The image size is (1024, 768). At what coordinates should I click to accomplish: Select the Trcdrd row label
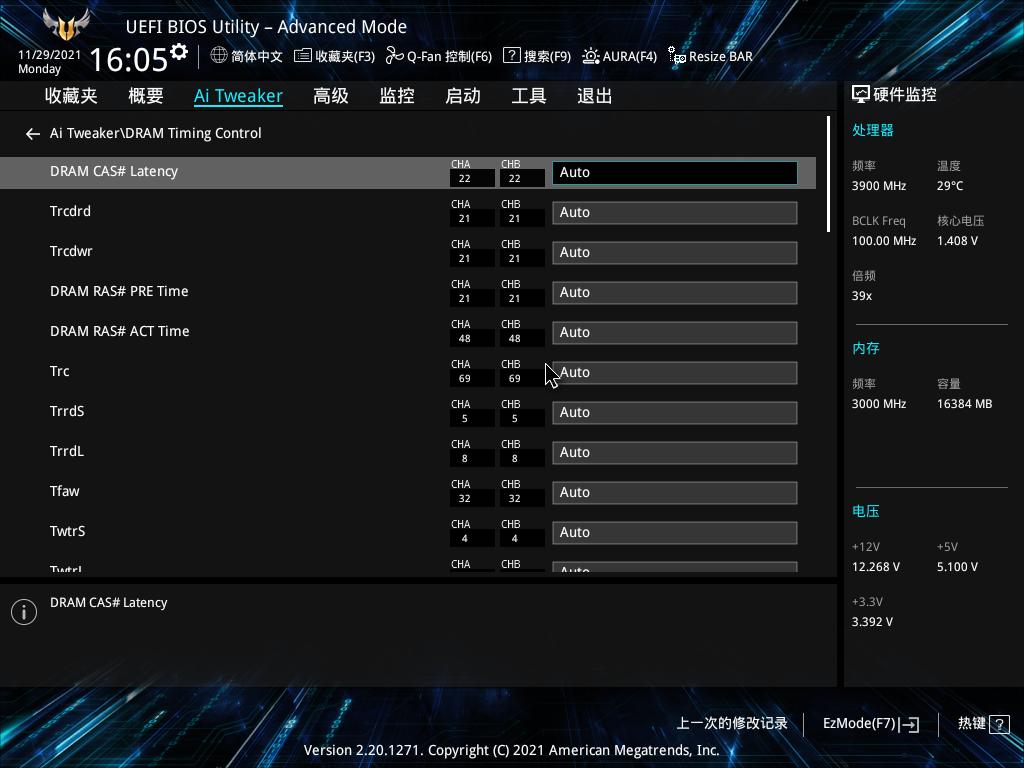pyautogui.click(x=71, y=212)
